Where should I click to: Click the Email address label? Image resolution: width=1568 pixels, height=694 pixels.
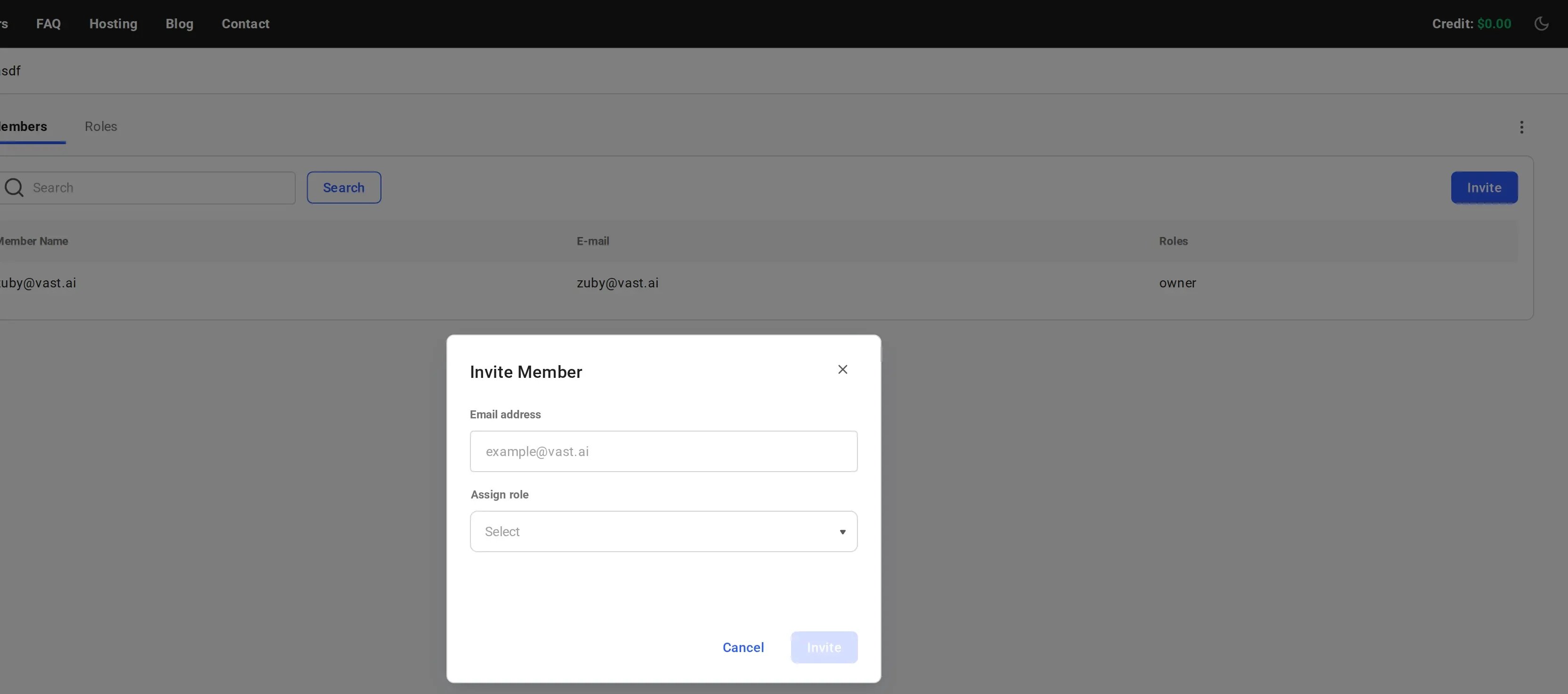coord(505,414)
